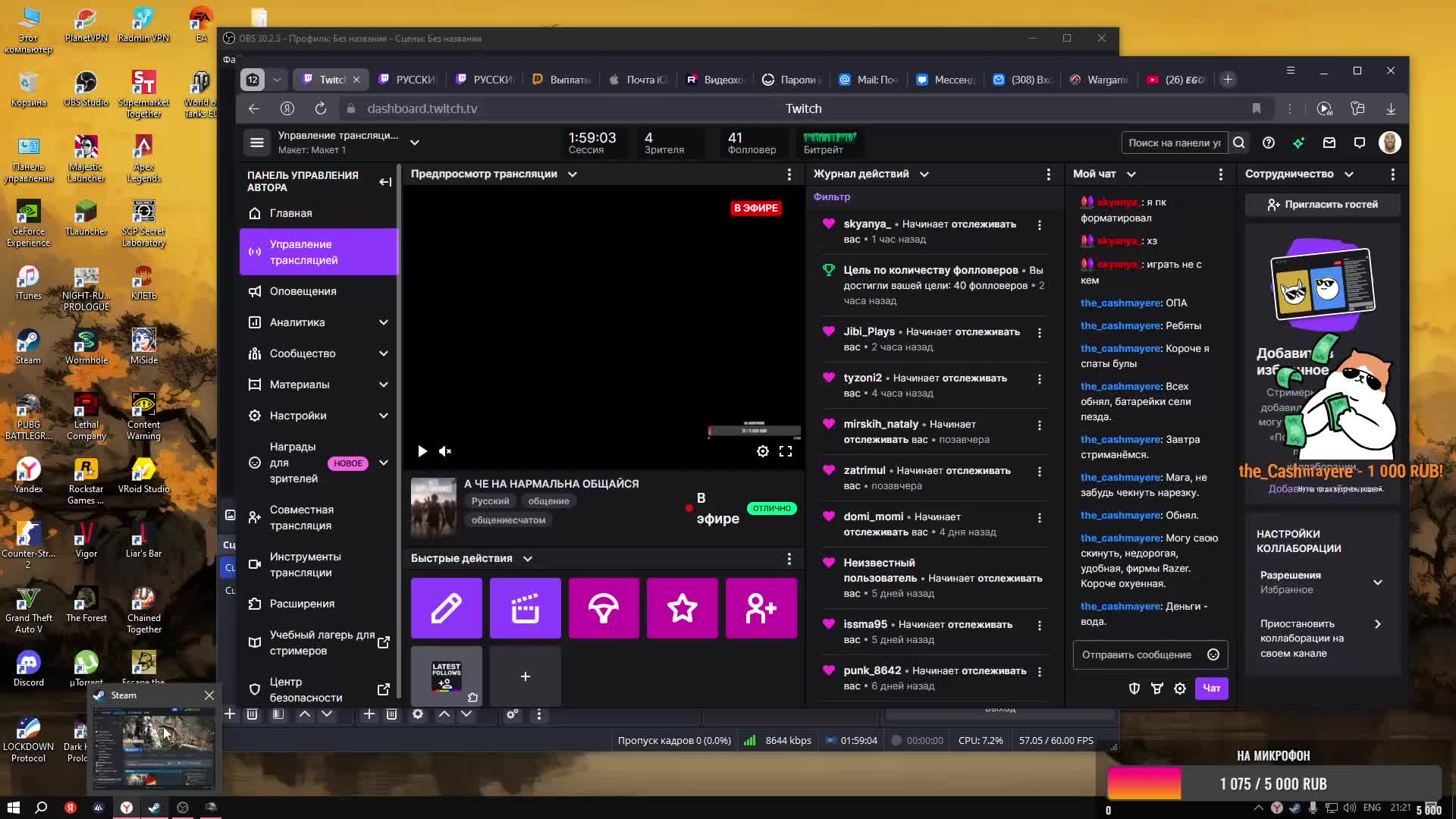Viewport: 1456px width, 819px height.
Task: Open a new browser tab
Action: [1228, 80]
